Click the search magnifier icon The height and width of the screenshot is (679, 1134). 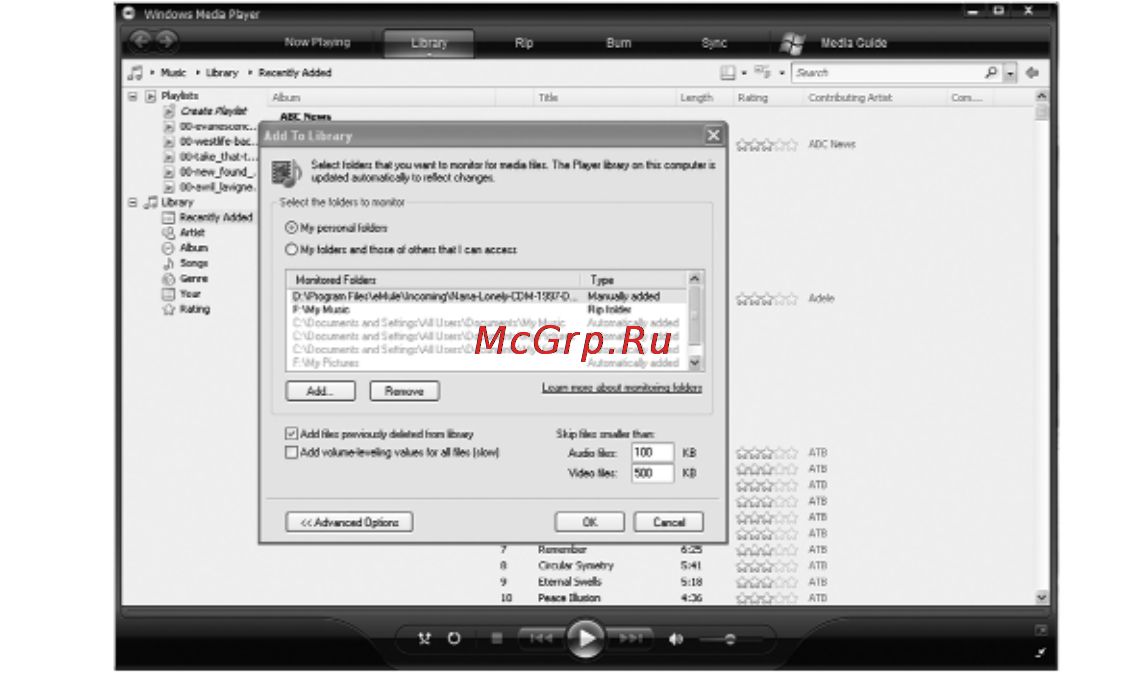pyautogui.click(x=991, y=72)
